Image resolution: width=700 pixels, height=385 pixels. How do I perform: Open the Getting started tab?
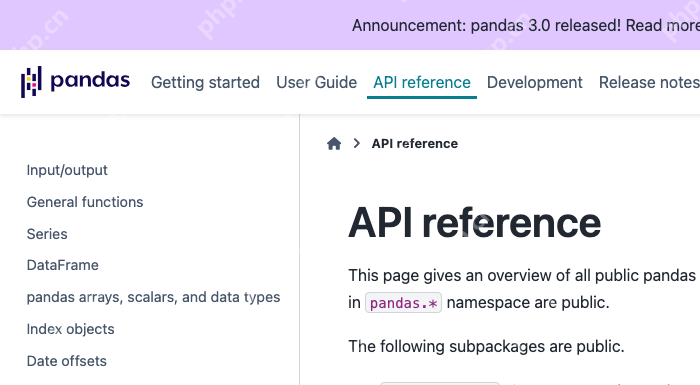coord(205,83)
